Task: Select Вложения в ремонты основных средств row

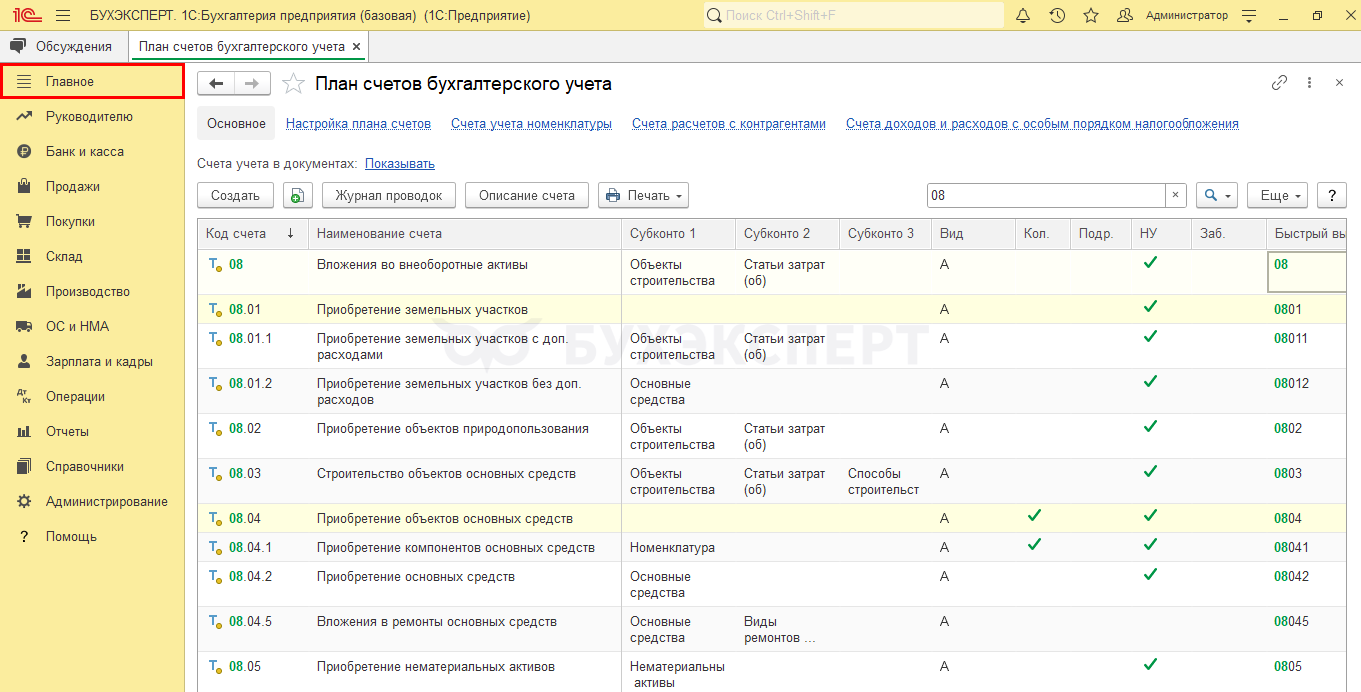Action: point(772,629)
